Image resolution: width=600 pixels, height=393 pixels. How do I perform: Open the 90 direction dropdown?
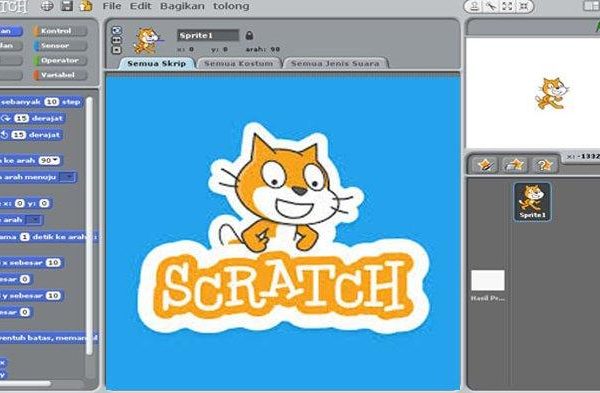tap(49, 160)
